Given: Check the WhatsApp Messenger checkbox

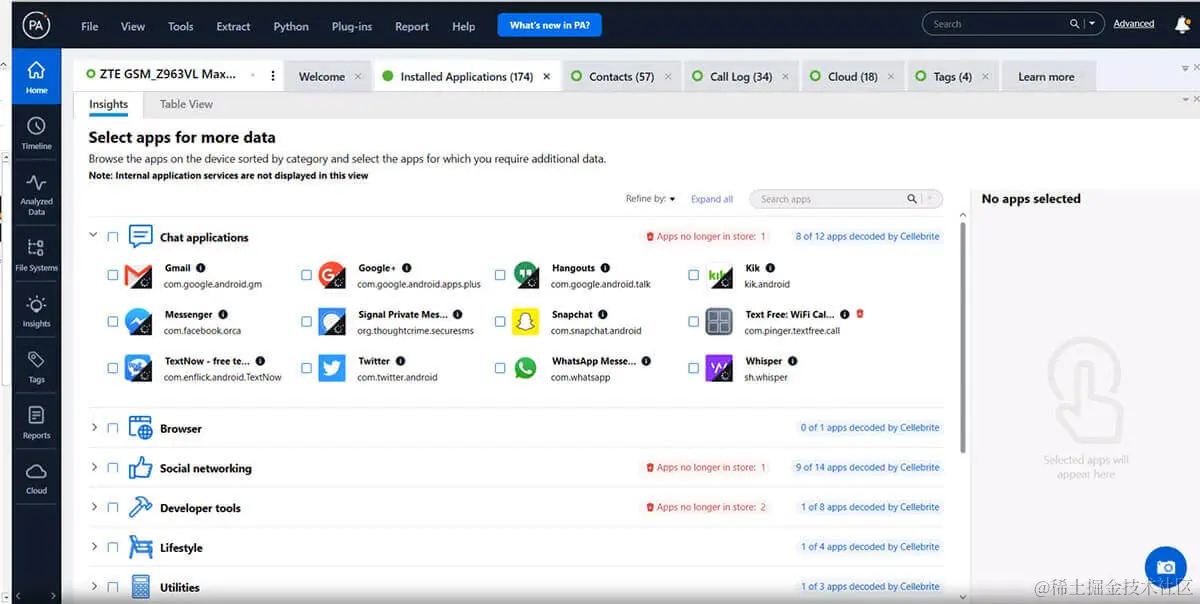Looking at the screenshot, I should 500,368.
